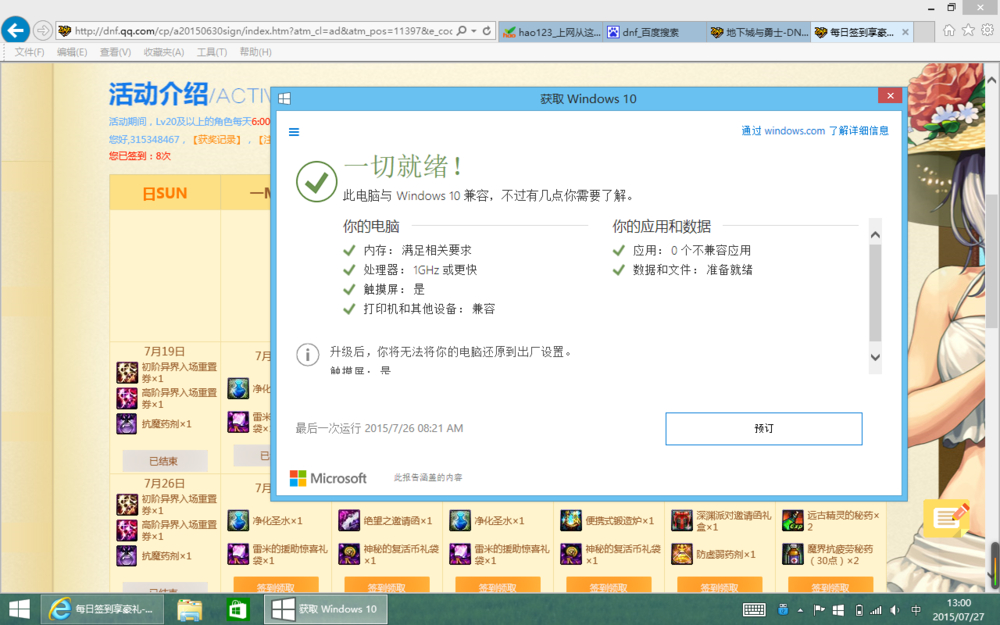
Task: Switch to the 地下城与勇士 tab
Action: tap(759, 32)
